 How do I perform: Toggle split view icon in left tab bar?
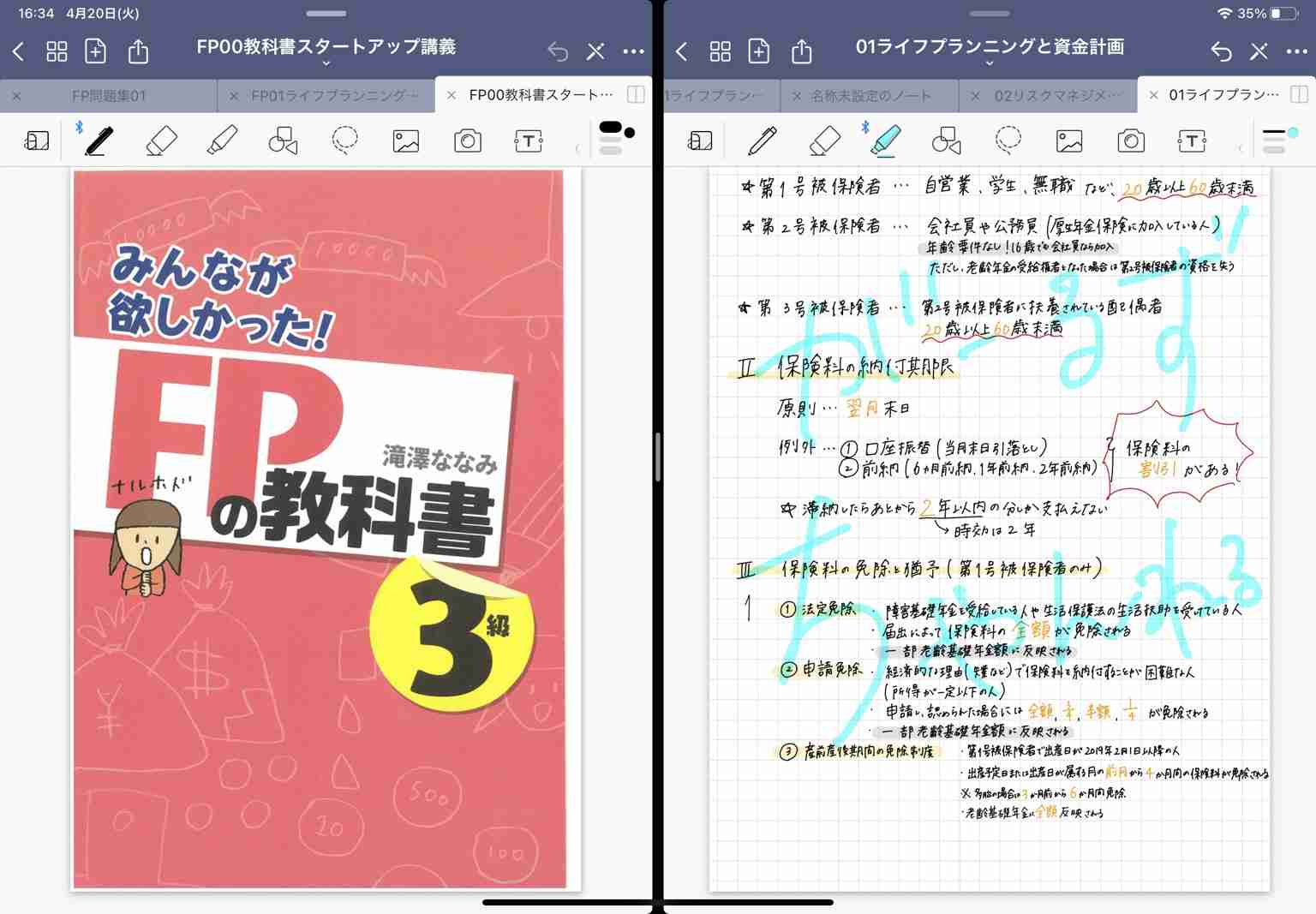pyautogui.click(x=636, y=94)
